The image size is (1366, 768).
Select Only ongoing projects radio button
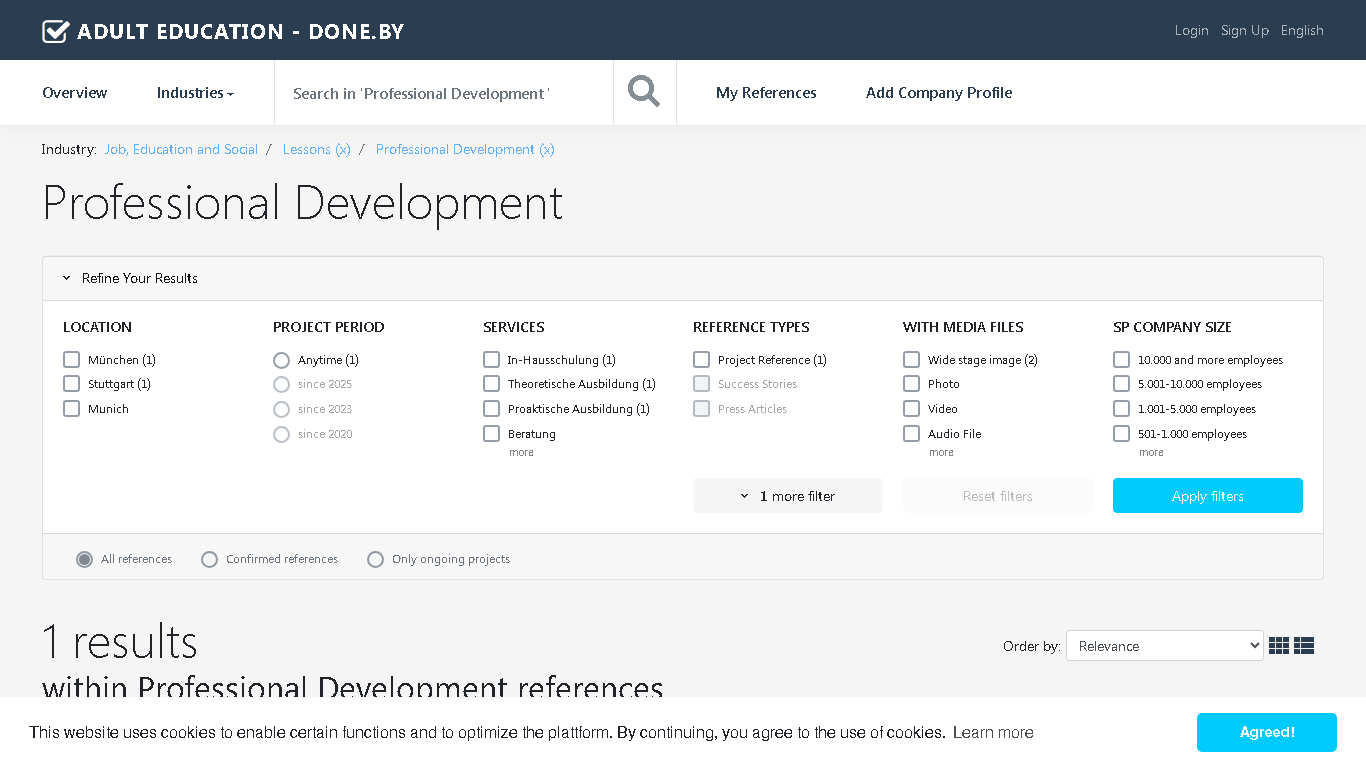click(x=375, y=559)
